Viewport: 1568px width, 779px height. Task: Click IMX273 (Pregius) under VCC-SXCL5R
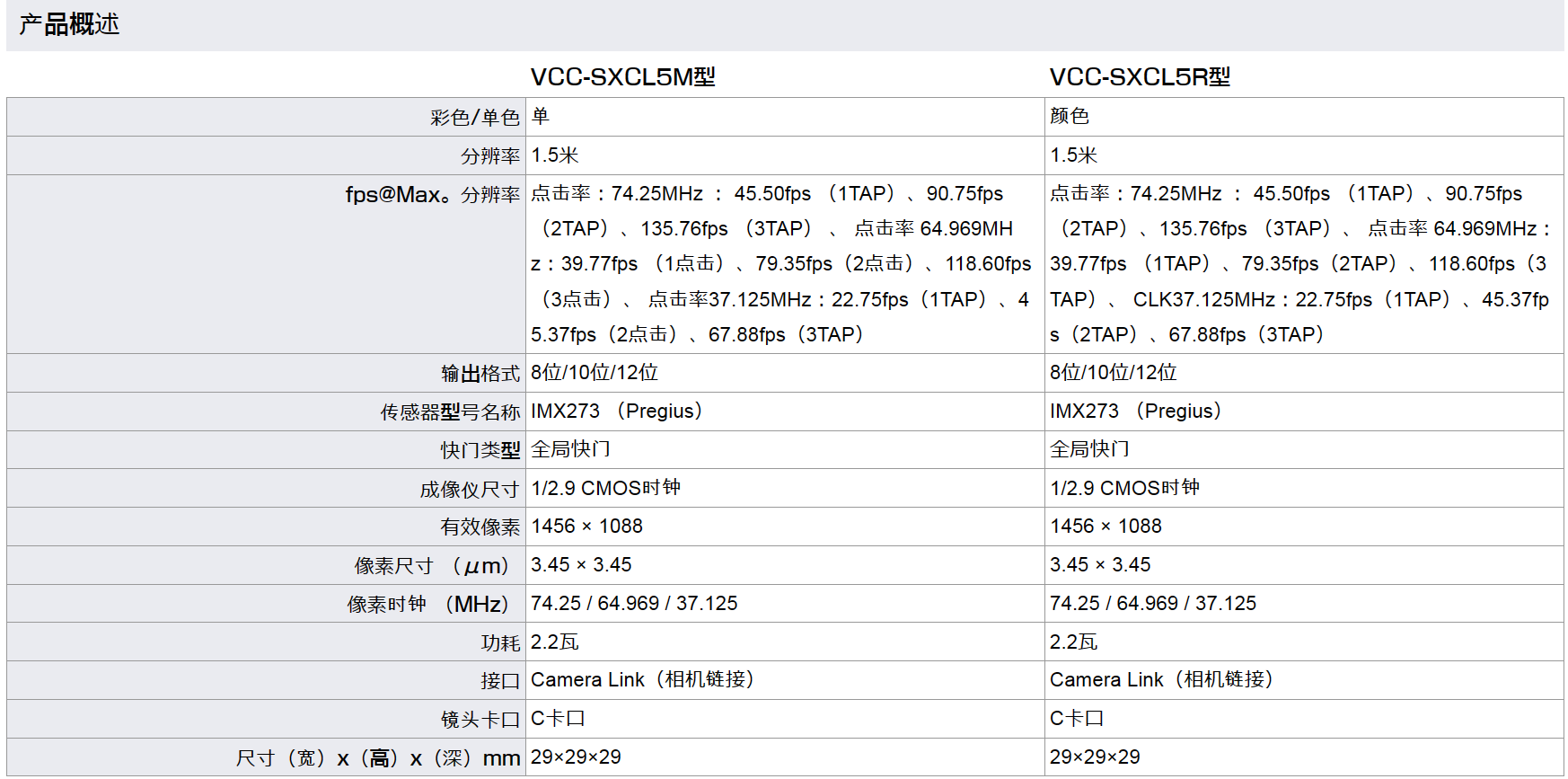(1136, 412)
